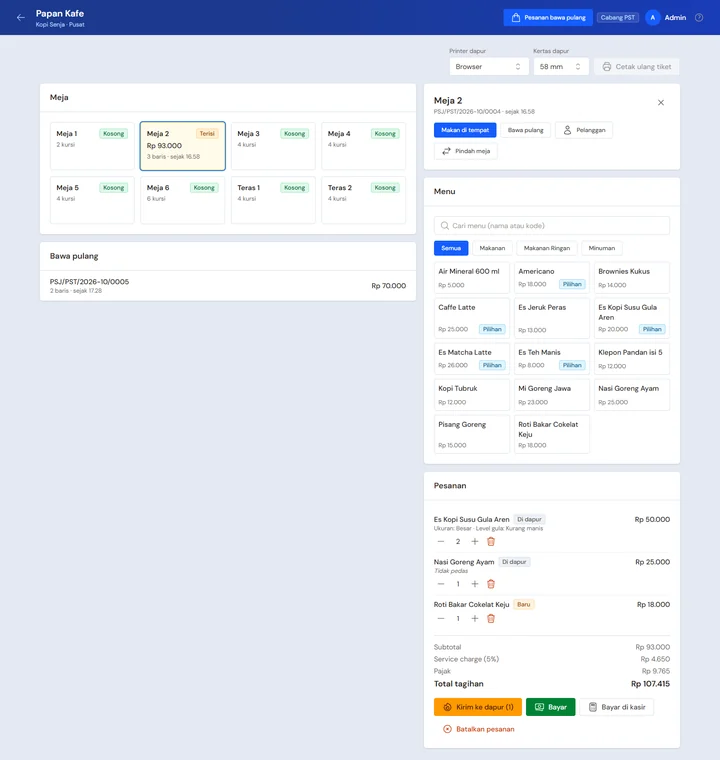Add Es Jeruk Peras menu item

pos(552,318)
